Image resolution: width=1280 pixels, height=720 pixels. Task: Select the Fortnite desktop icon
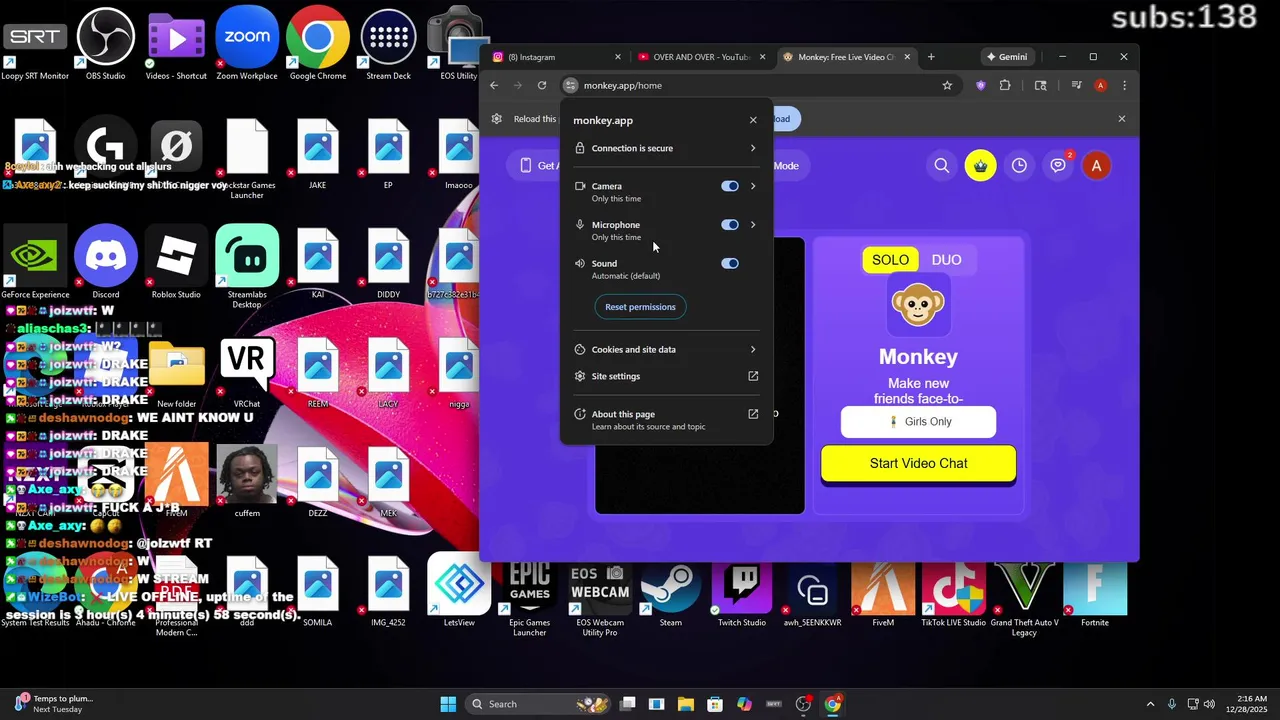[1095, 592]
